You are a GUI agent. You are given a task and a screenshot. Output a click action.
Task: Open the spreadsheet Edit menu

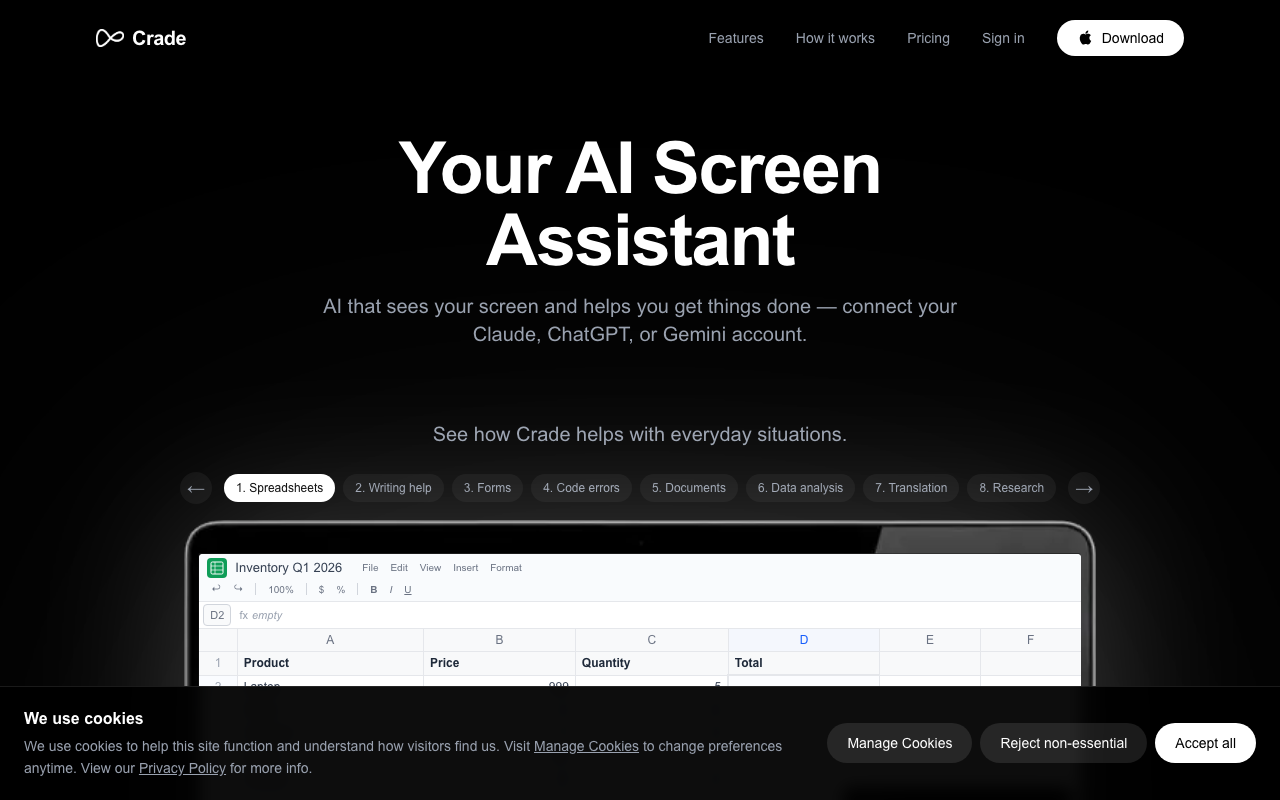click(399, 568)
